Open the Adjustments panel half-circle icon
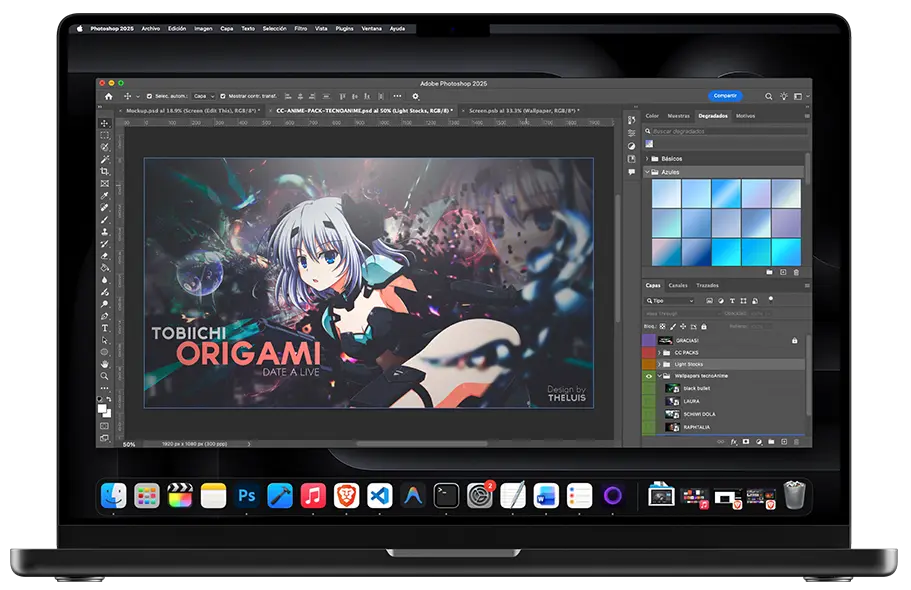 pyautogui.click(x=632, y=146)
